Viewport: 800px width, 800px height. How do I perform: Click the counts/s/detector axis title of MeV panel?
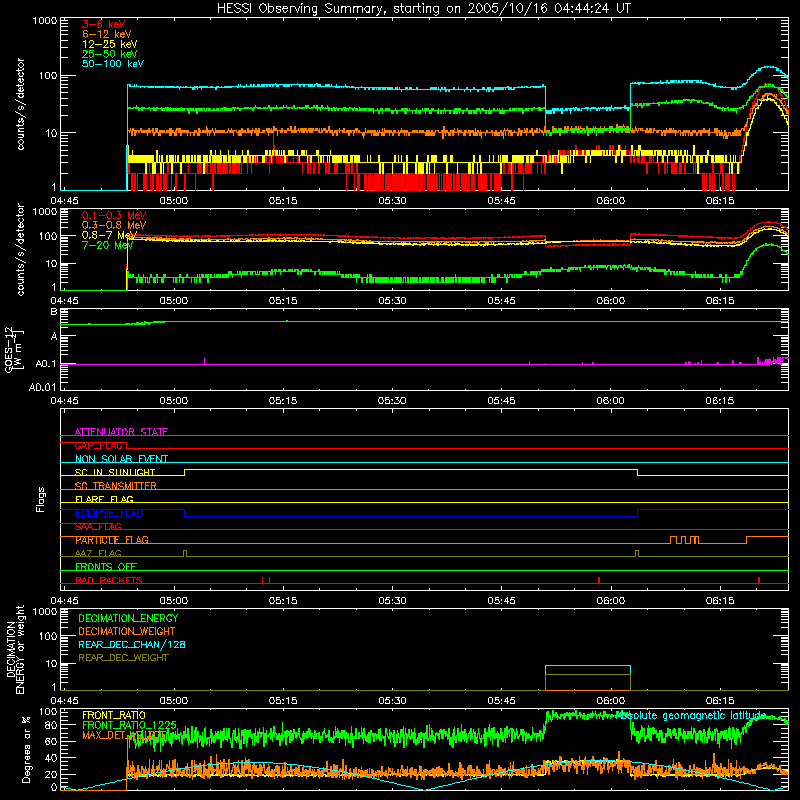20,249
